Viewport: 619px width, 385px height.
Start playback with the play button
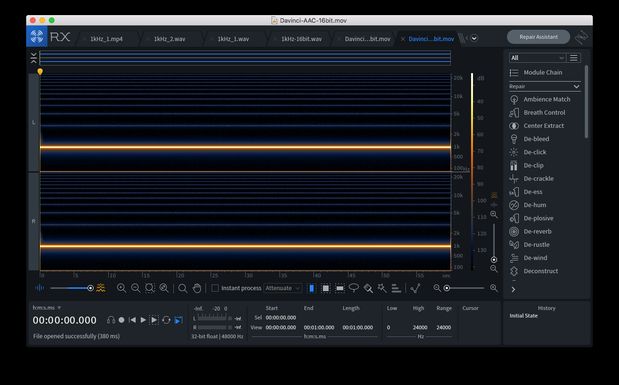coord(143,320)
